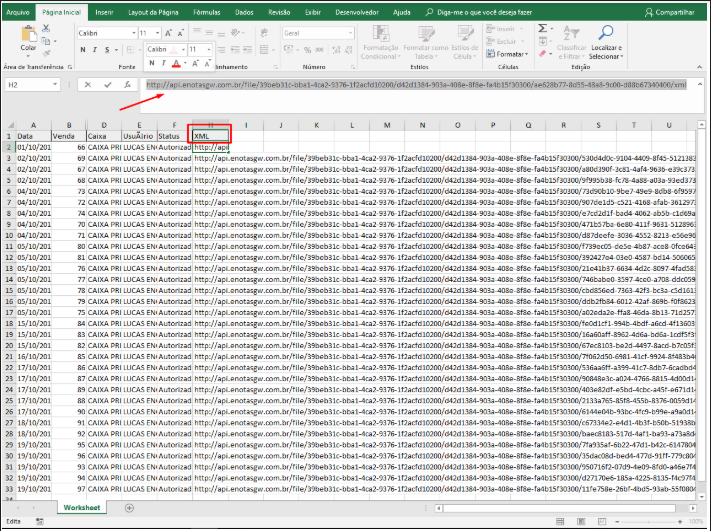This screenshot has width=711, height=531.
Task: Increase font size in the ribbon Fonte group
Action: pyautogui.click(x=168, y=33)
